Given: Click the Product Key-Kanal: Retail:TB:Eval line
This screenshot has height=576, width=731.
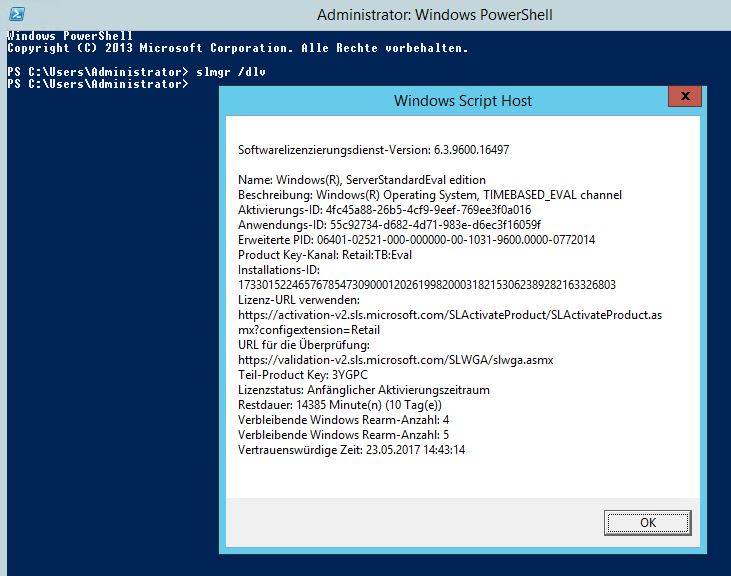Looking at the screenshot, I should tap(325, 255).
